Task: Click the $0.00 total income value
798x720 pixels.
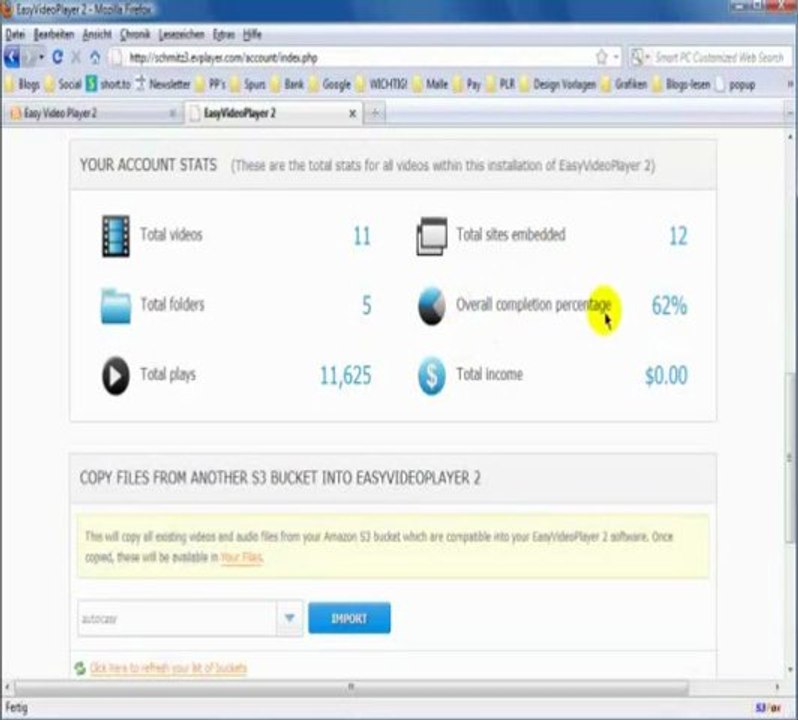Action: point(666,376)
